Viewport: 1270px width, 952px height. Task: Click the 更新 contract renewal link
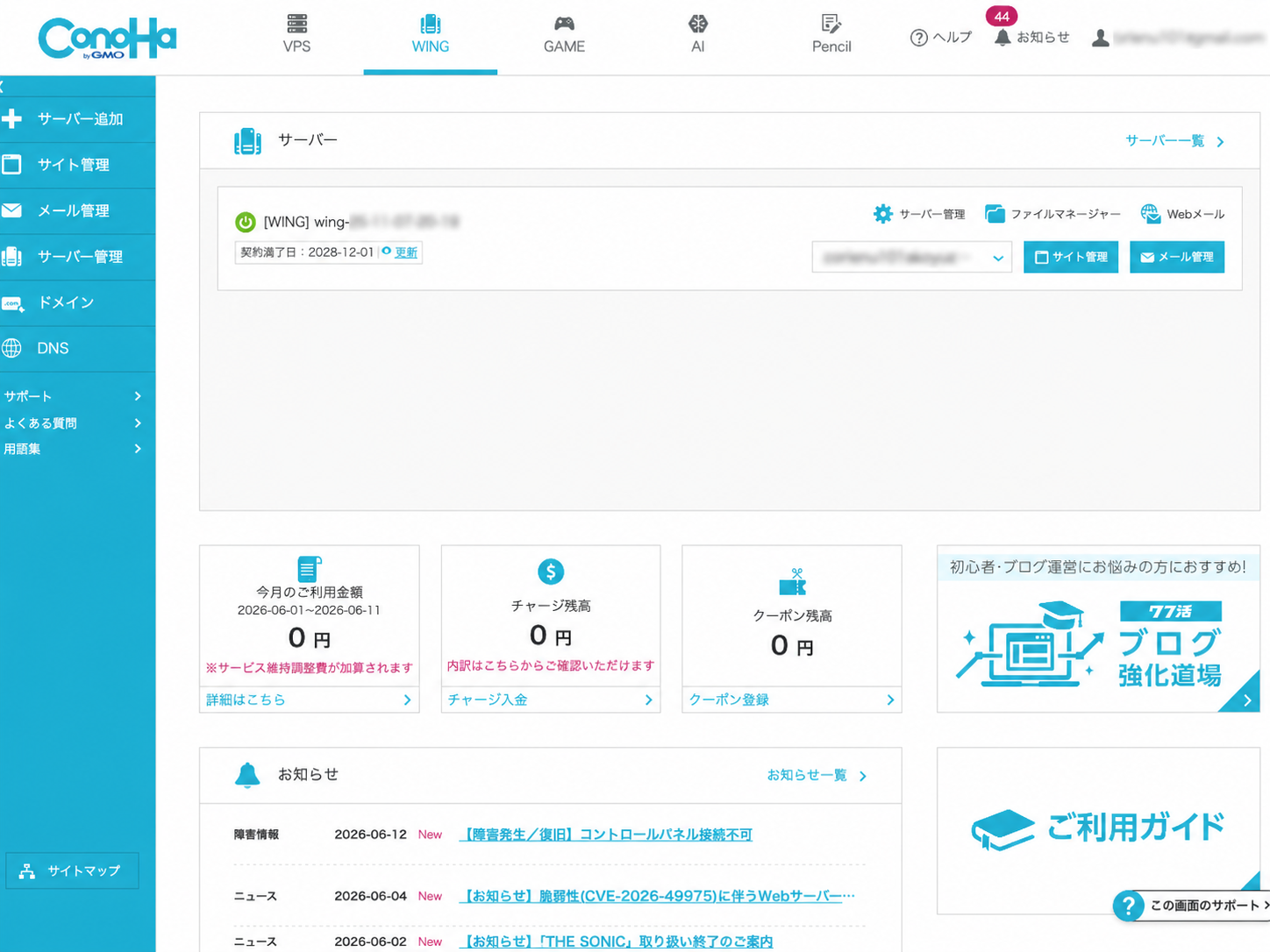click(x=406, y=252)
